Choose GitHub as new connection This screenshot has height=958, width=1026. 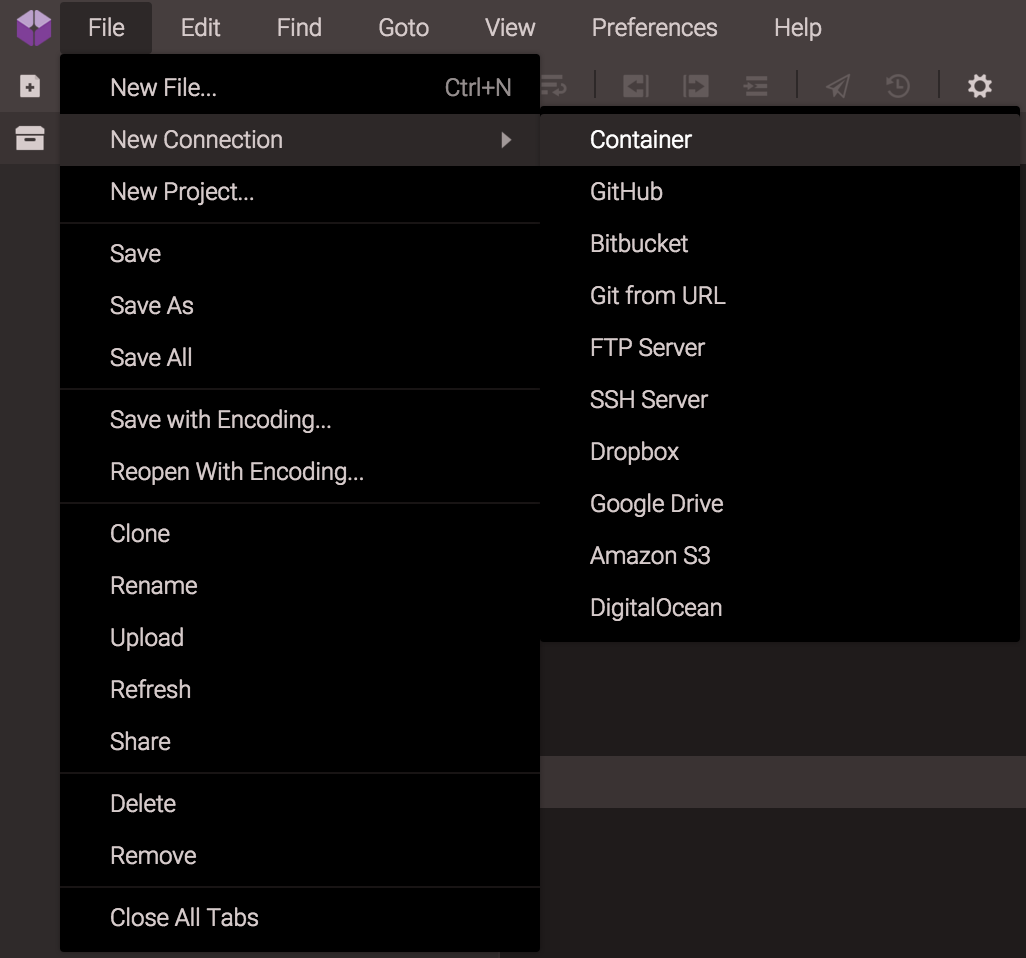click(626, 192)
